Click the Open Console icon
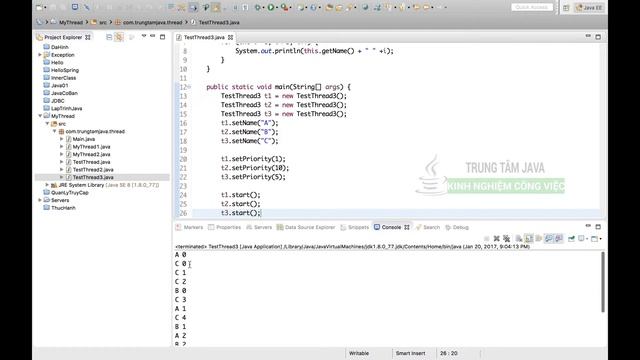Viewport: 640px width, 360px height. pos(594,238)
